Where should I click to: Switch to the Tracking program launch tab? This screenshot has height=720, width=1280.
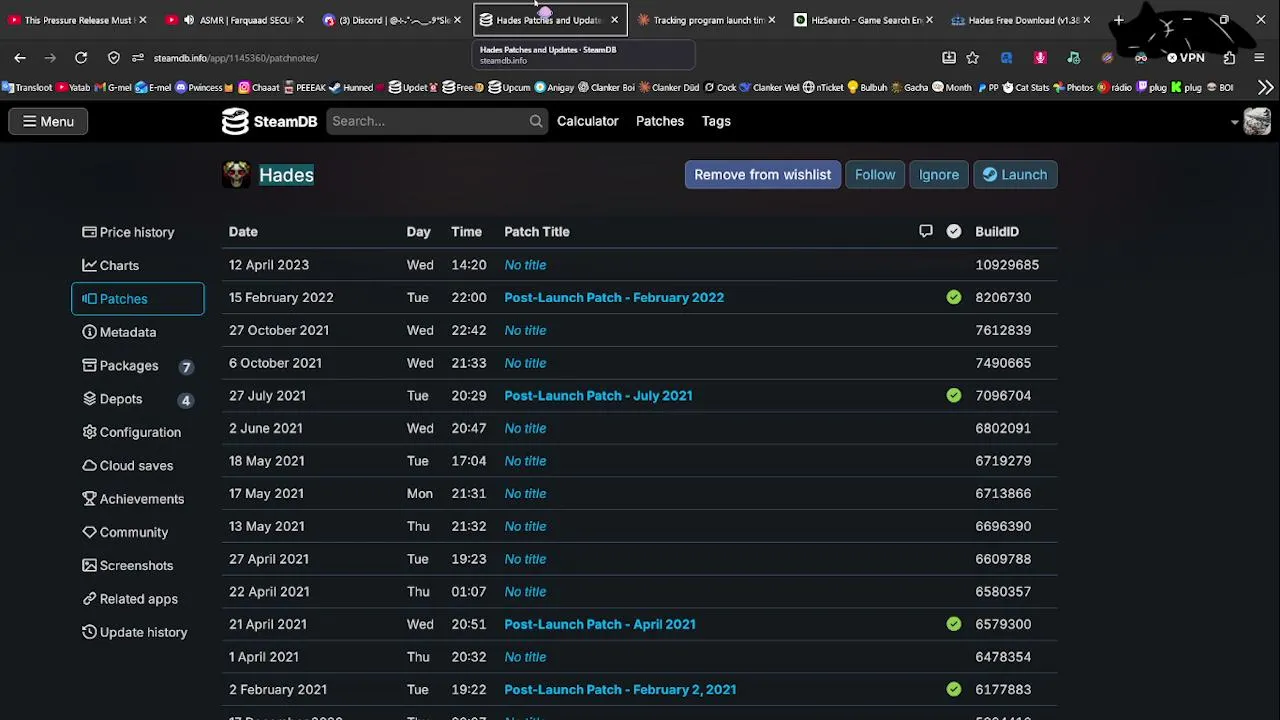pos(706,20)
